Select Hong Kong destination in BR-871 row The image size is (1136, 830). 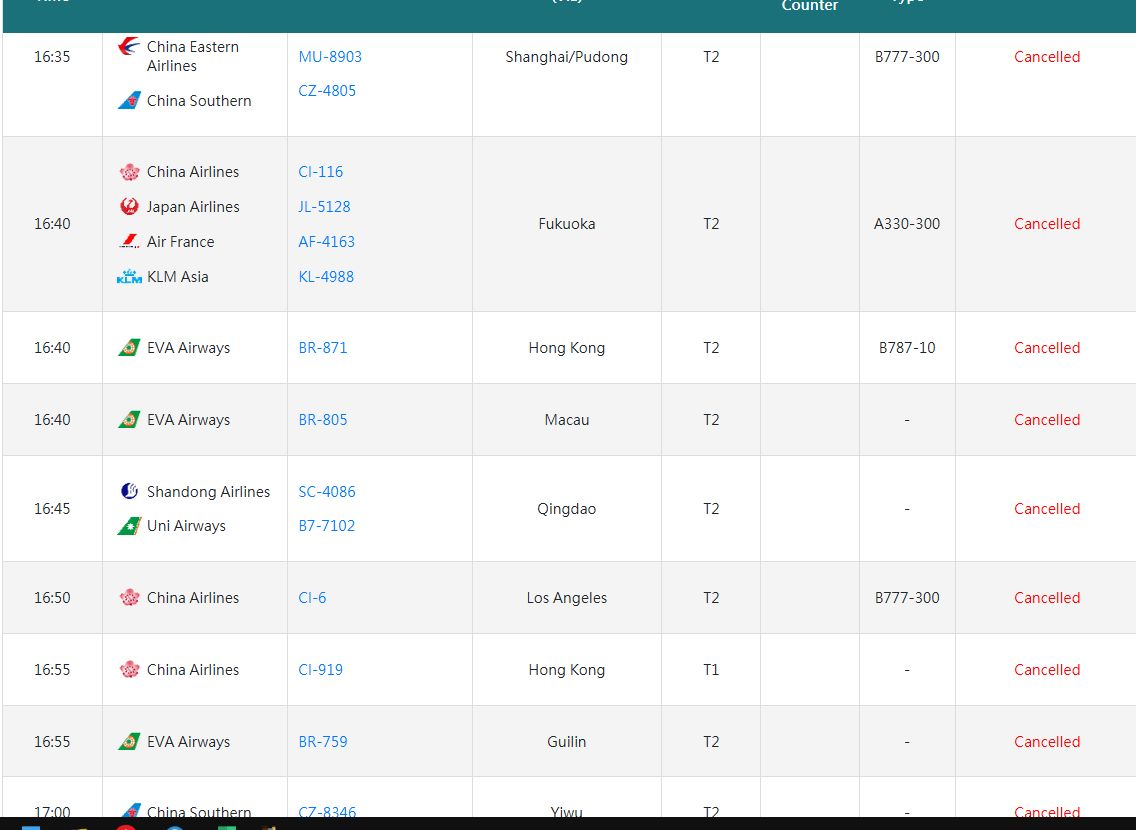[567, 348]
